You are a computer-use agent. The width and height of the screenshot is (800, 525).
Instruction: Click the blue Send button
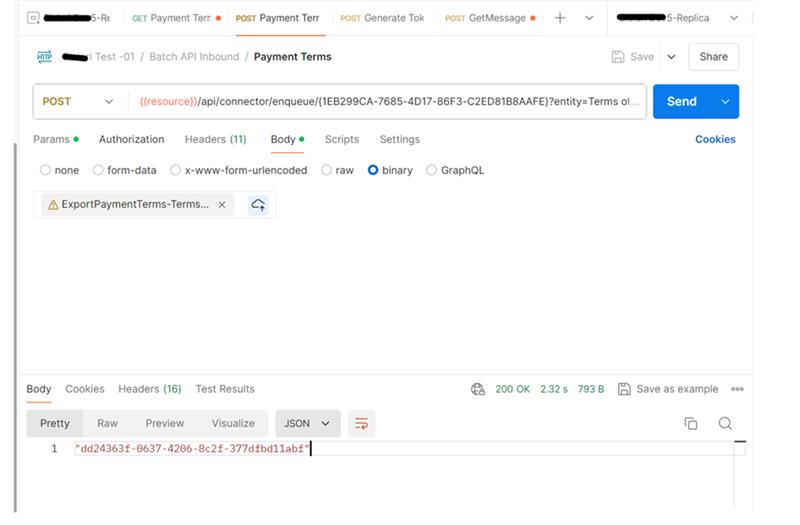pos(681,101)
